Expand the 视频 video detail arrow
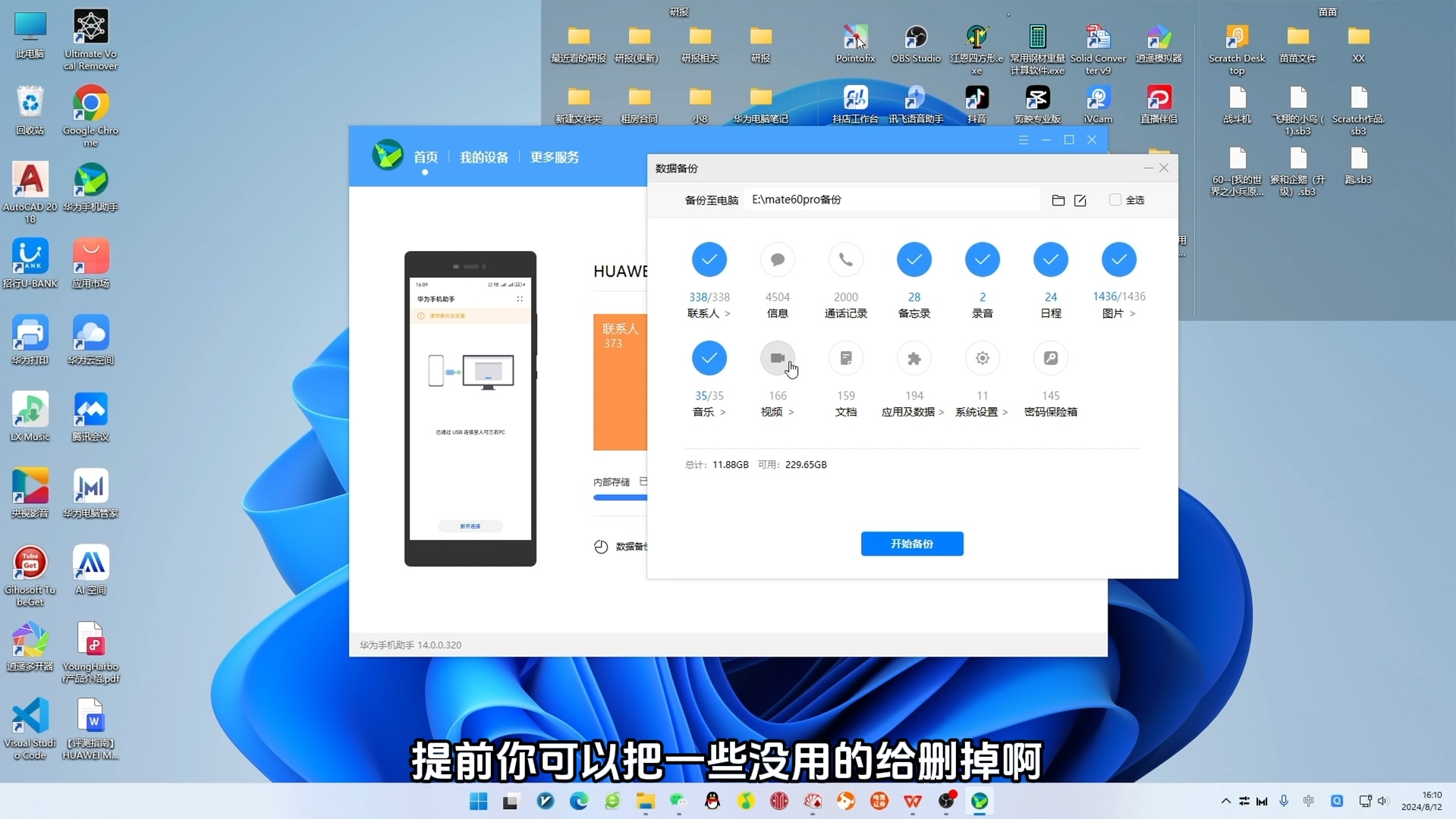This screenshot has width=1456, height=819. [791, 413]
